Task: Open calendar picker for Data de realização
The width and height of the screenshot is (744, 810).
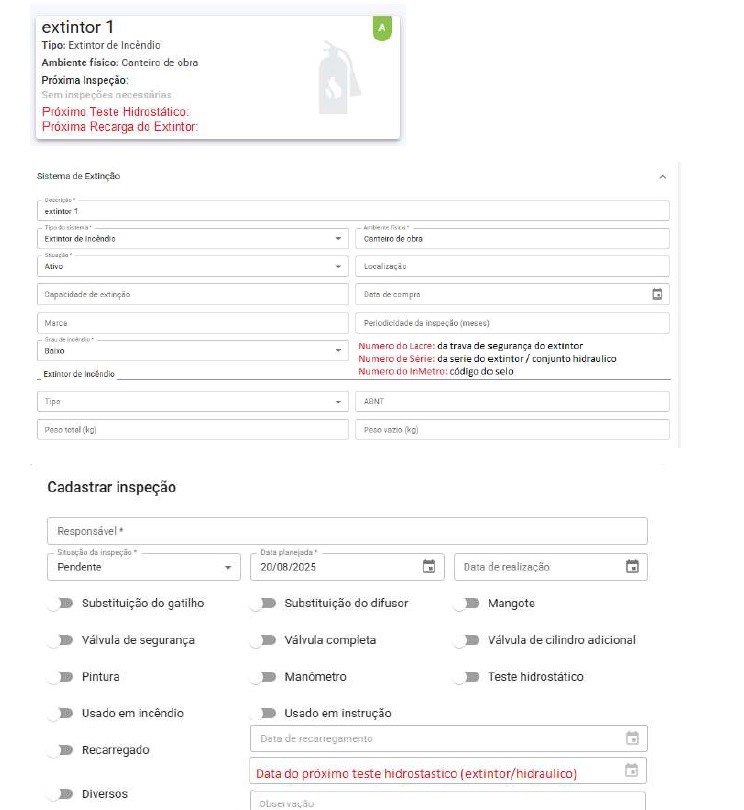Action: (x=632, y=566)
